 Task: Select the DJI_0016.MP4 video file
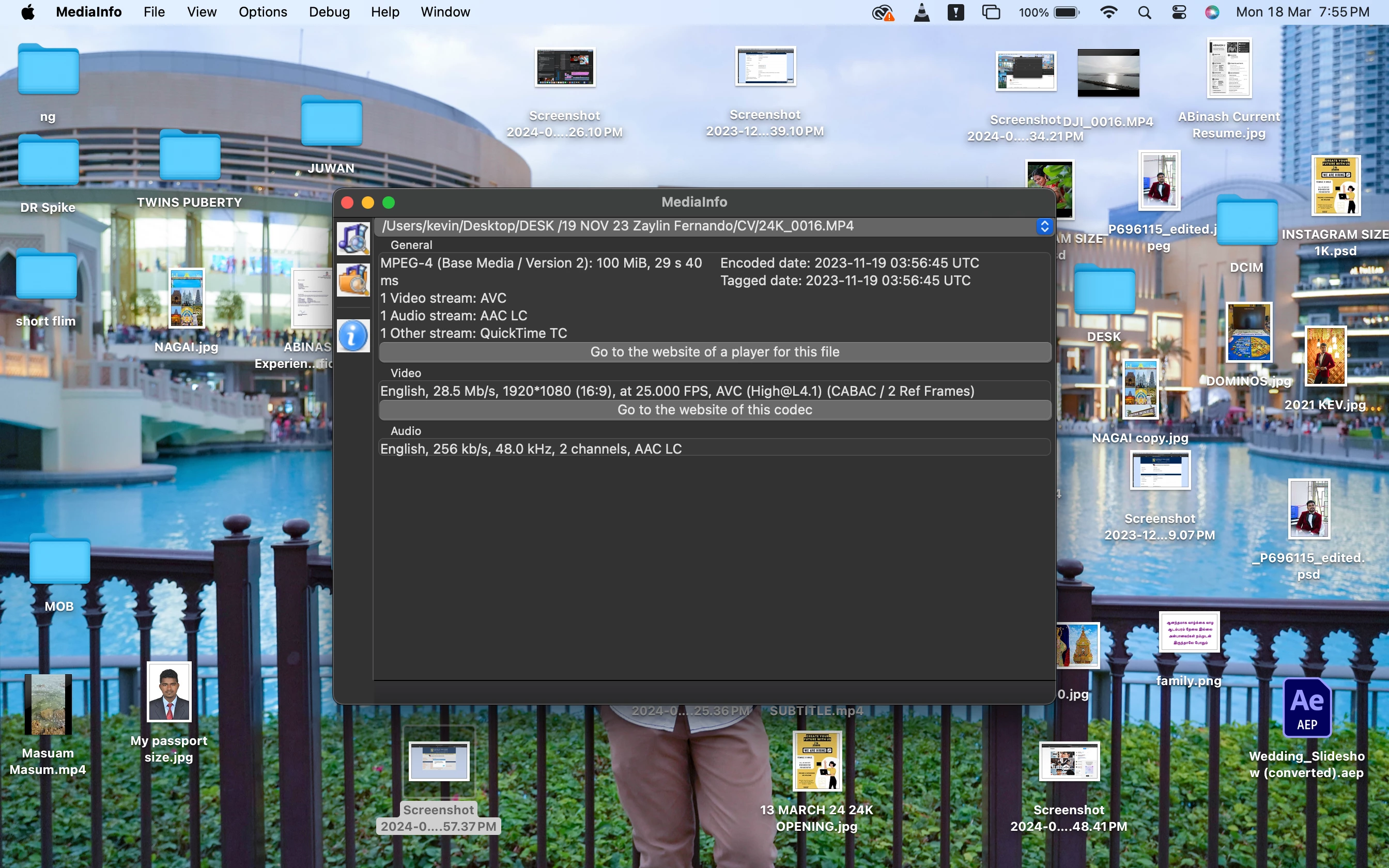(1108, 73)
